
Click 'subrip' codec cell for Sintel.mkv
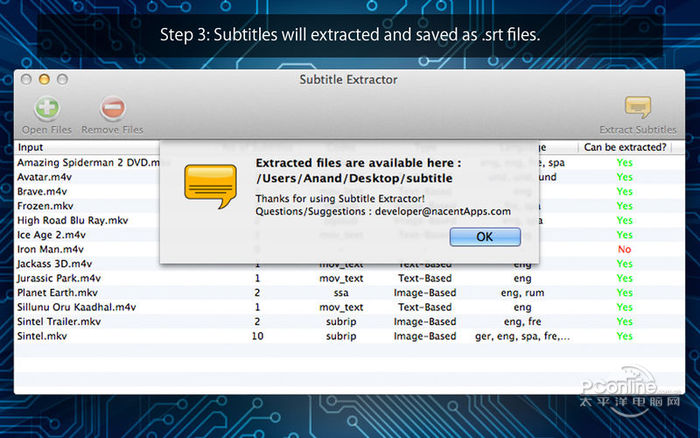tap(341, 336)
